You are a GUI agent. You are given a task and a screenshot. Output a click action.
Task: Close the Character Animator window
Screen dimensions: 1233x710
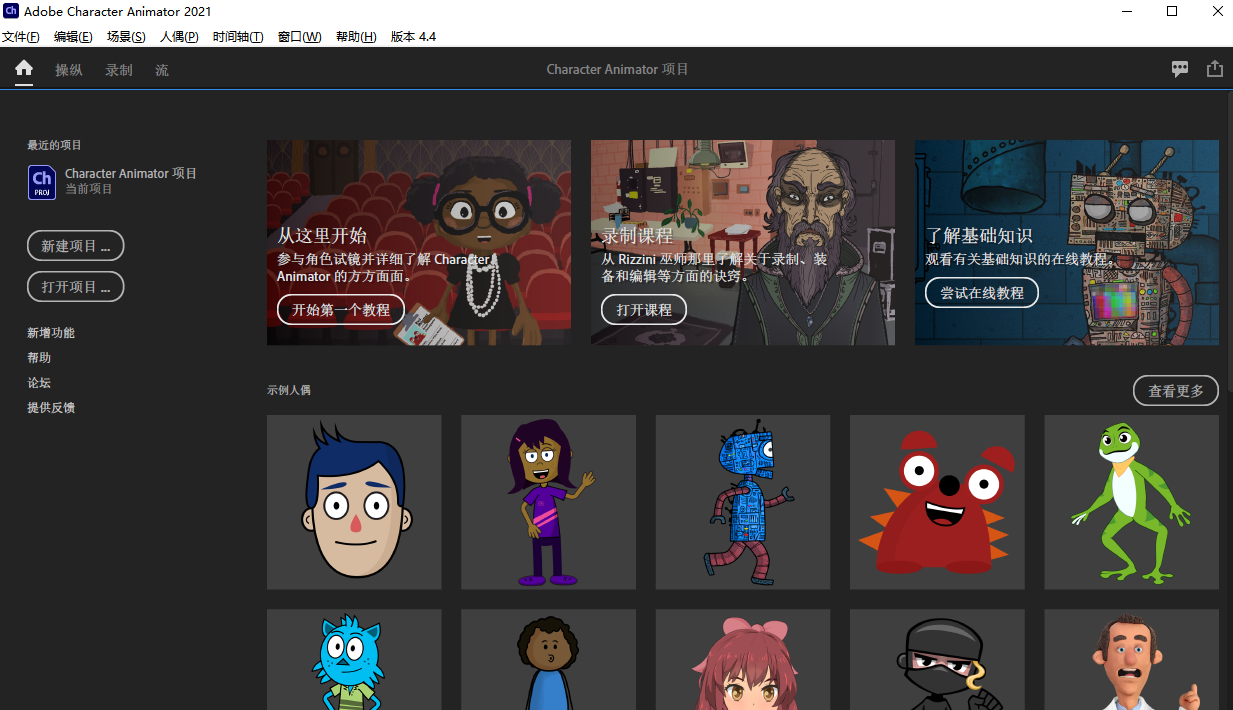point(1217,11)
